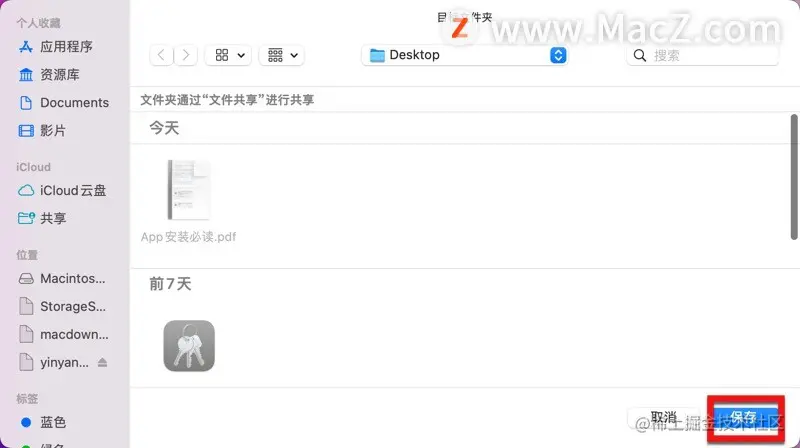Eject the yinyan... volume
Screen dimensions: 800x448
[103, 362]
